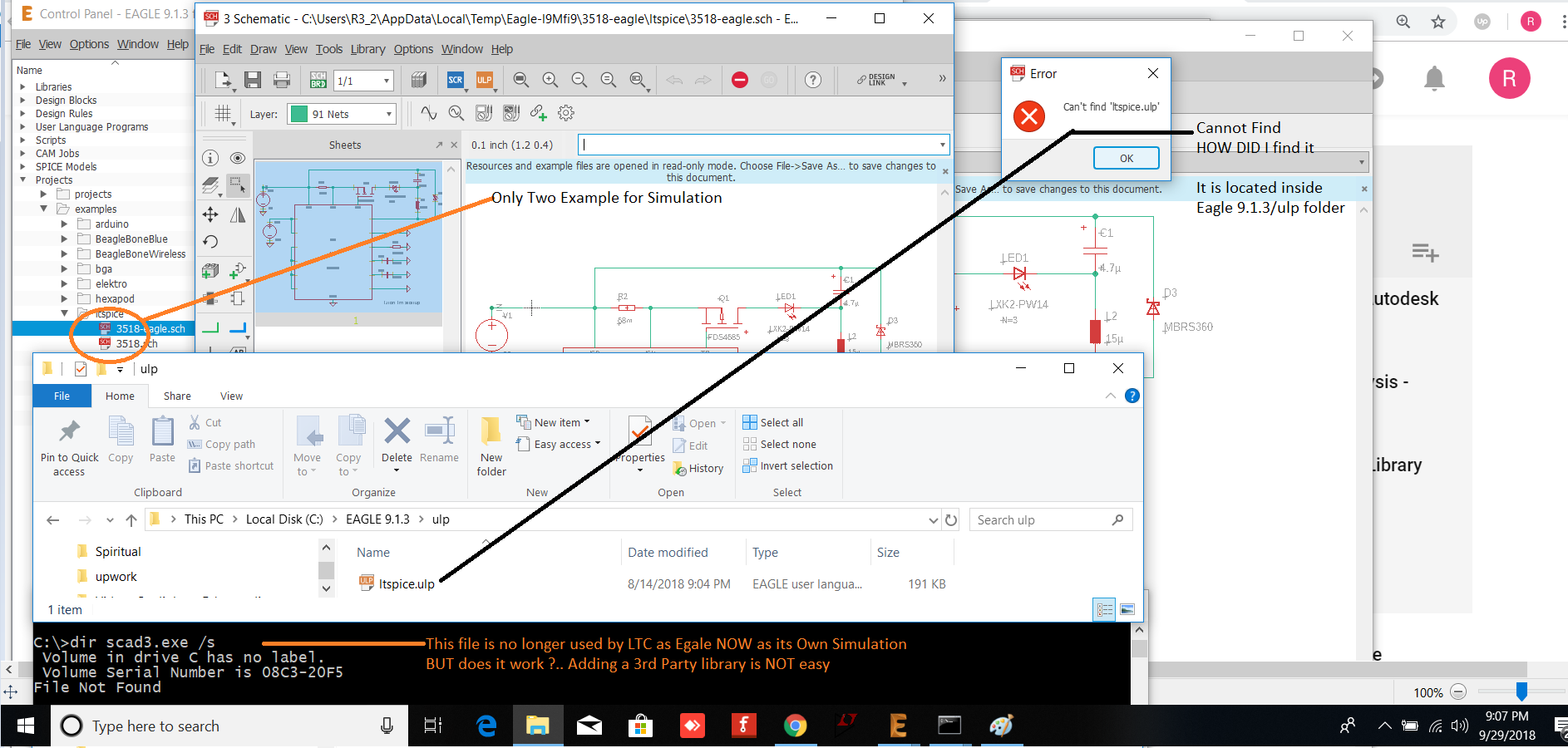Viewport: 1568px width, 748px height.
Task: Switch to the View ribbon tab
Action: coord(231,396)
